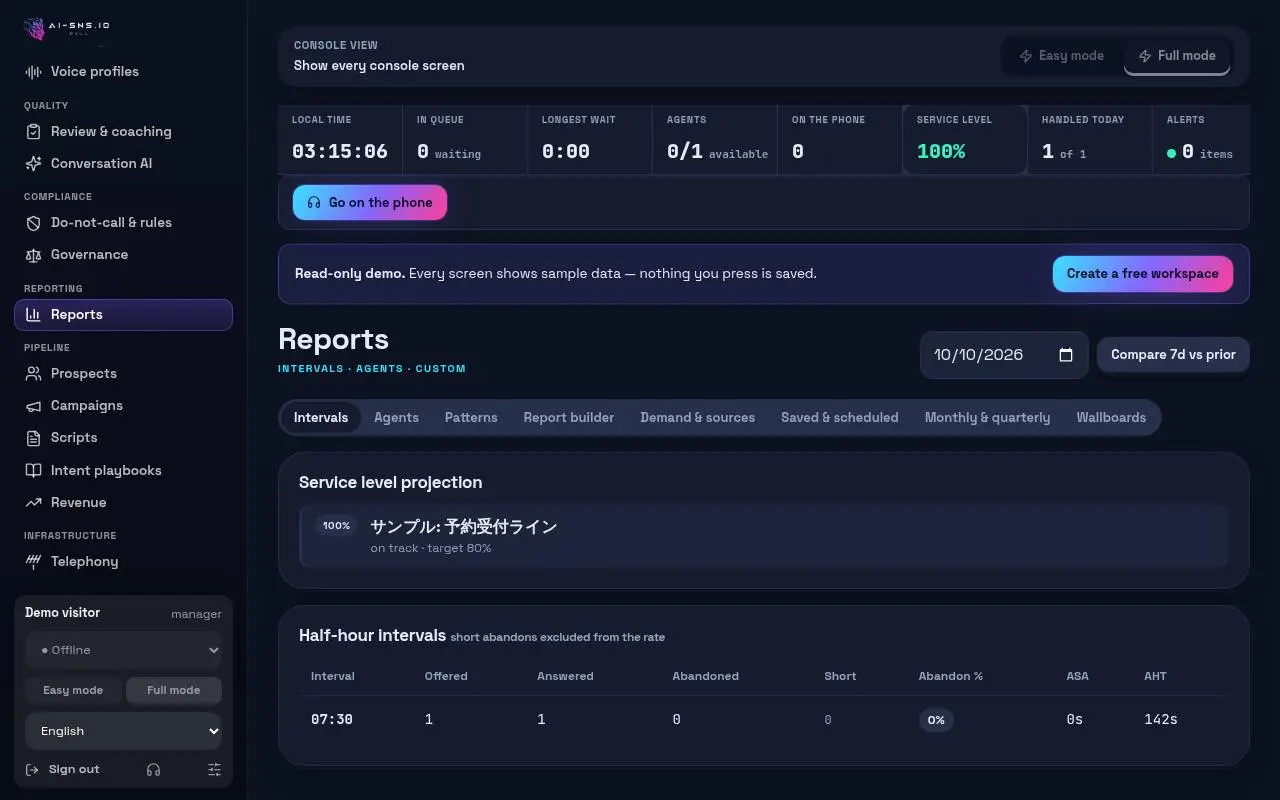The height and width of the screenshot is (800, 1280).
Task: Click the 07:30 interval cell
Action: tap(332, 720)
